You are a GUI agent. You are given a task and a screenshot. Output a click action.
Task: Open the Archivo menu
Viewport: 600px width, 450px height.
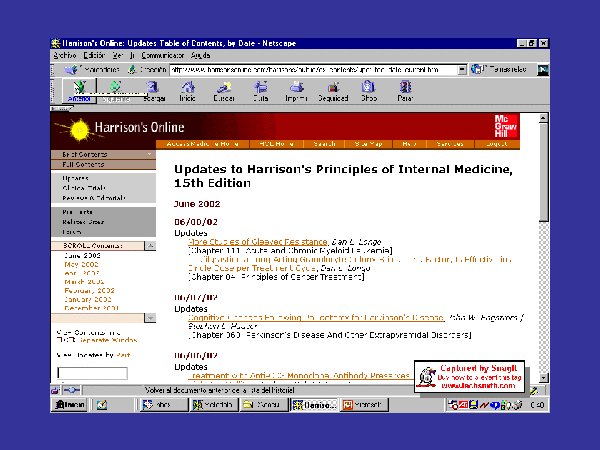pyautogui.click(x=65, y=55)
